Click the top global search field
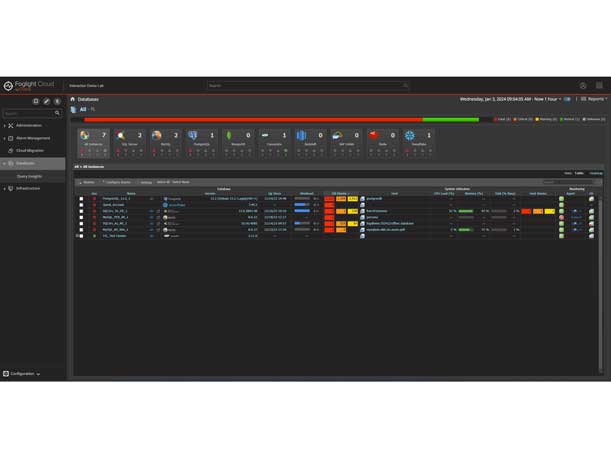Image resolution: width=611 pixels, height=458 pixels. pos(307,86)
